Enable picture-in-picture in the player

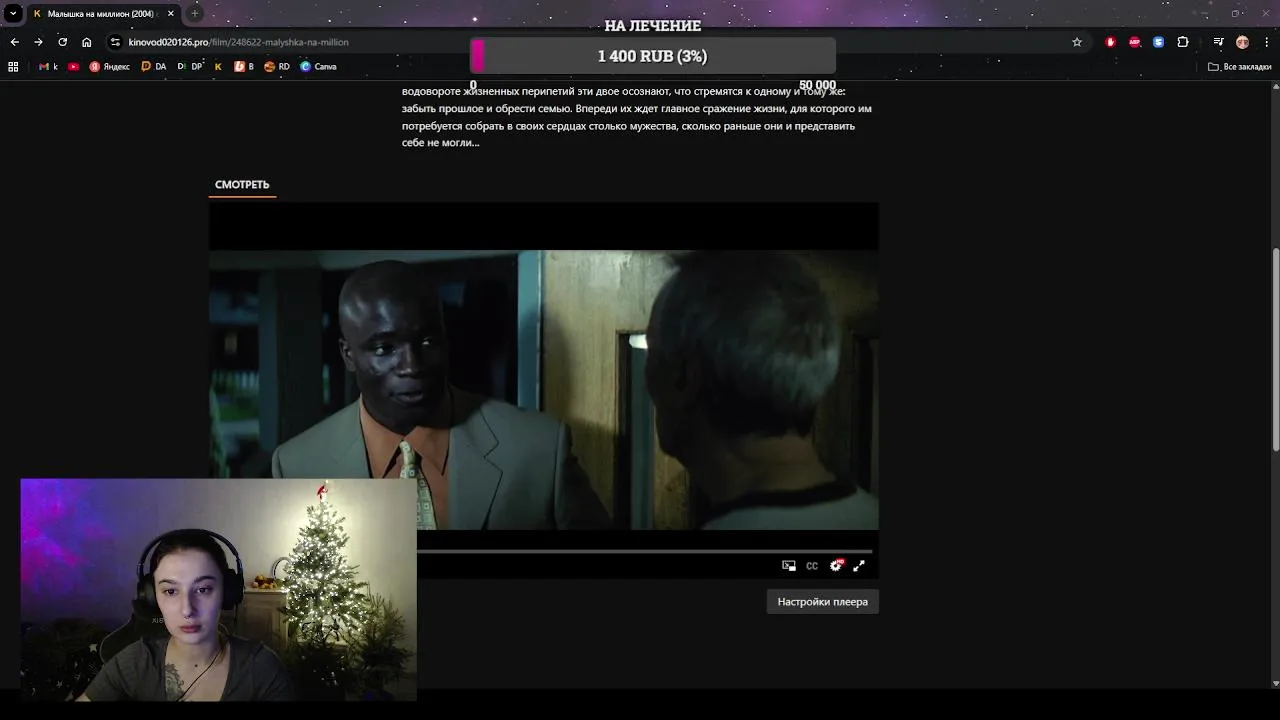coord(789,566)
